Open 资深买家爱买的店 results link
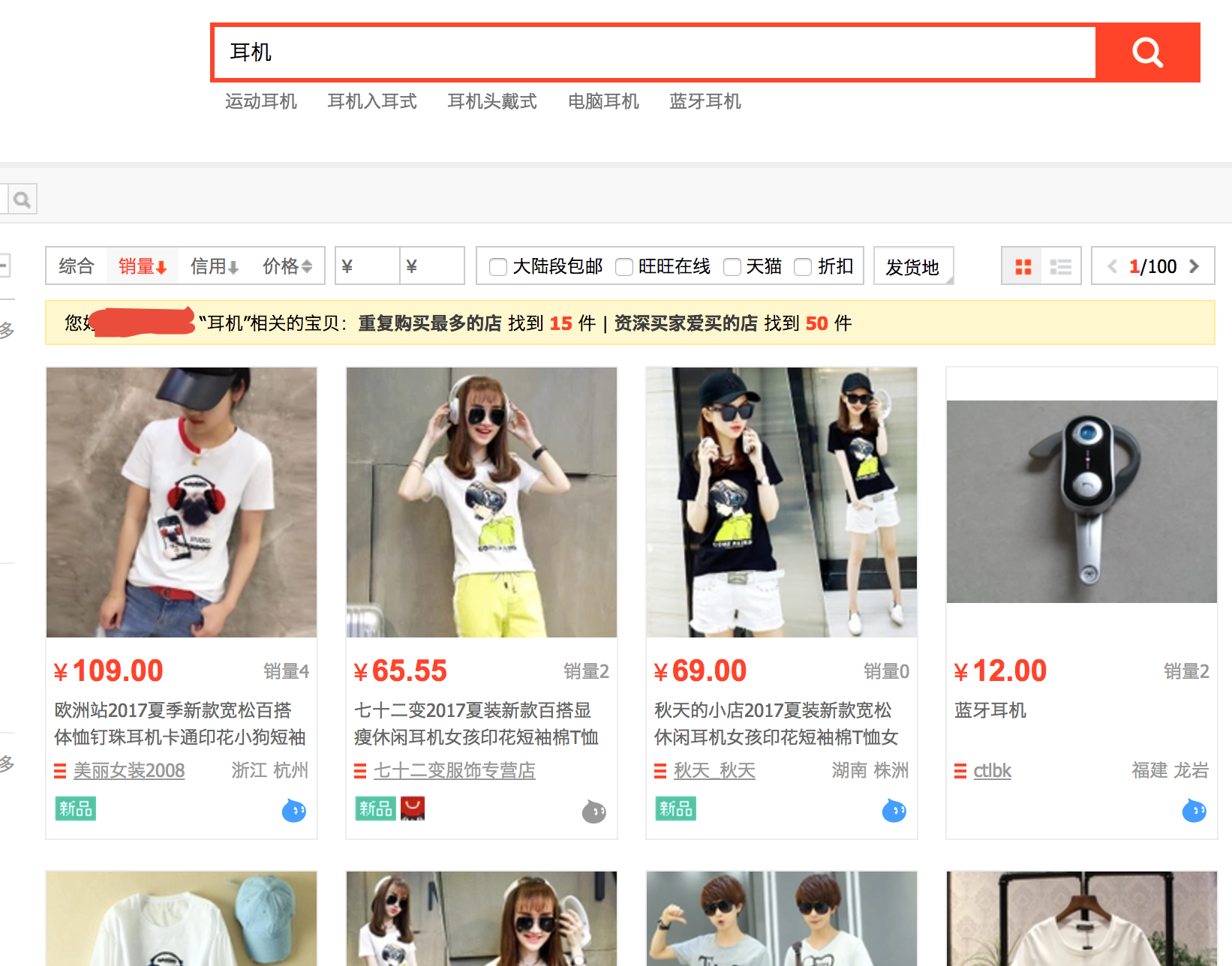The width and height of the screenshot is (1232, 966). pyautogui.click(x=686, y=323)
